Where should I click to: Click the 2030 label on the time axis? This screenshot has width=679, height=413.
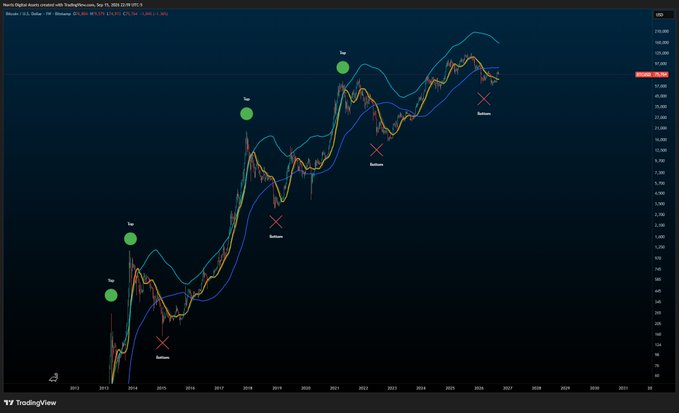pyautogui.click(x=594, y=388)
